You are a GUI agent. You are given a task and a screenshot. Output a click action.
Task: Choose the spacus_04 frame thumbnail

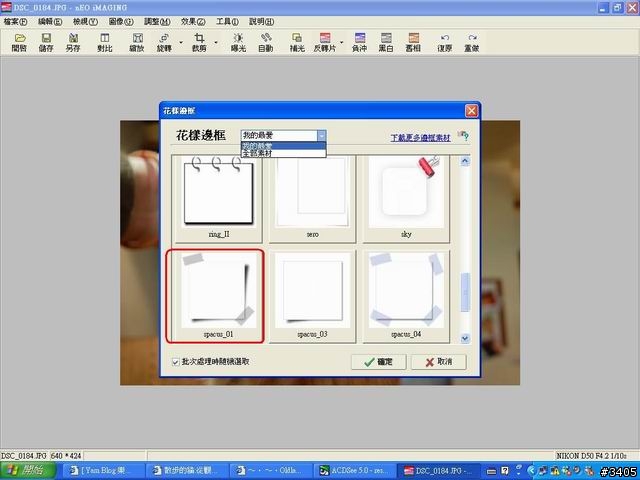[x=406, y=297]
